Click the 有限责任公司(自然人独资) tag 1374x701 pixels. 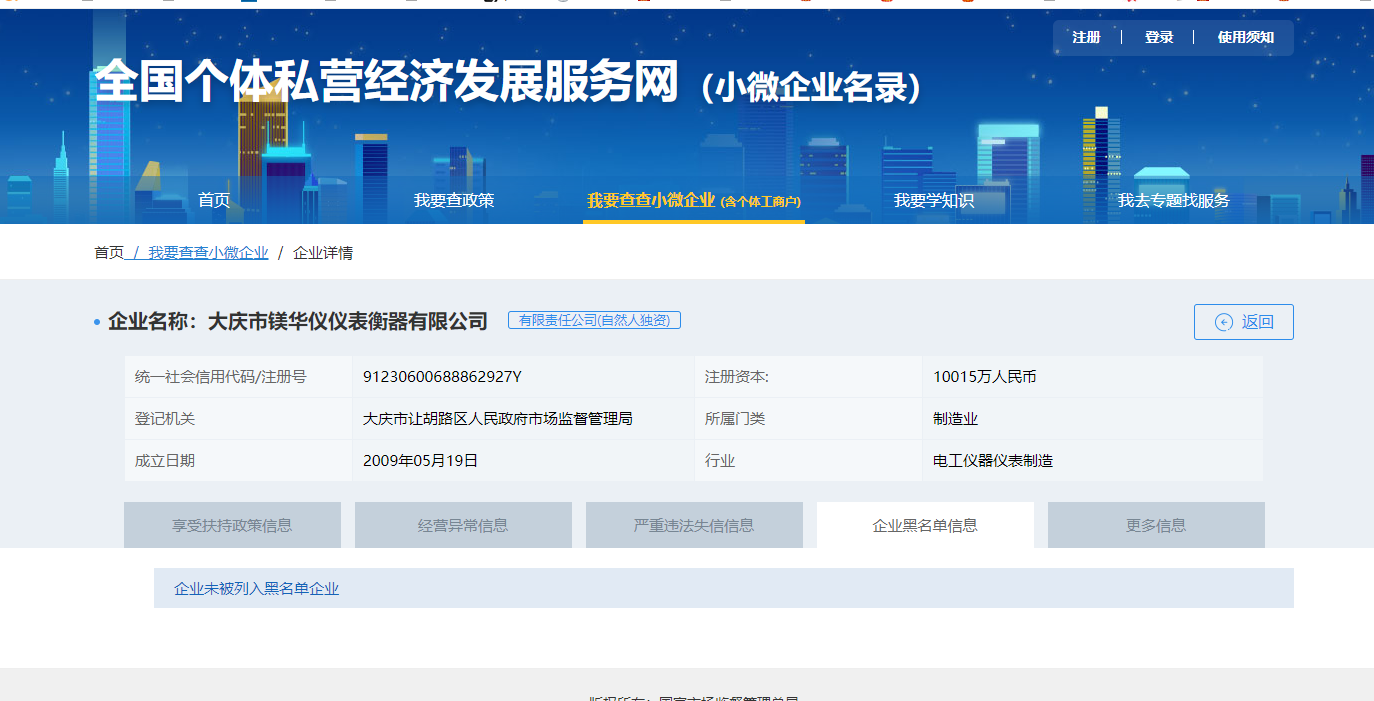click(594, 320)
